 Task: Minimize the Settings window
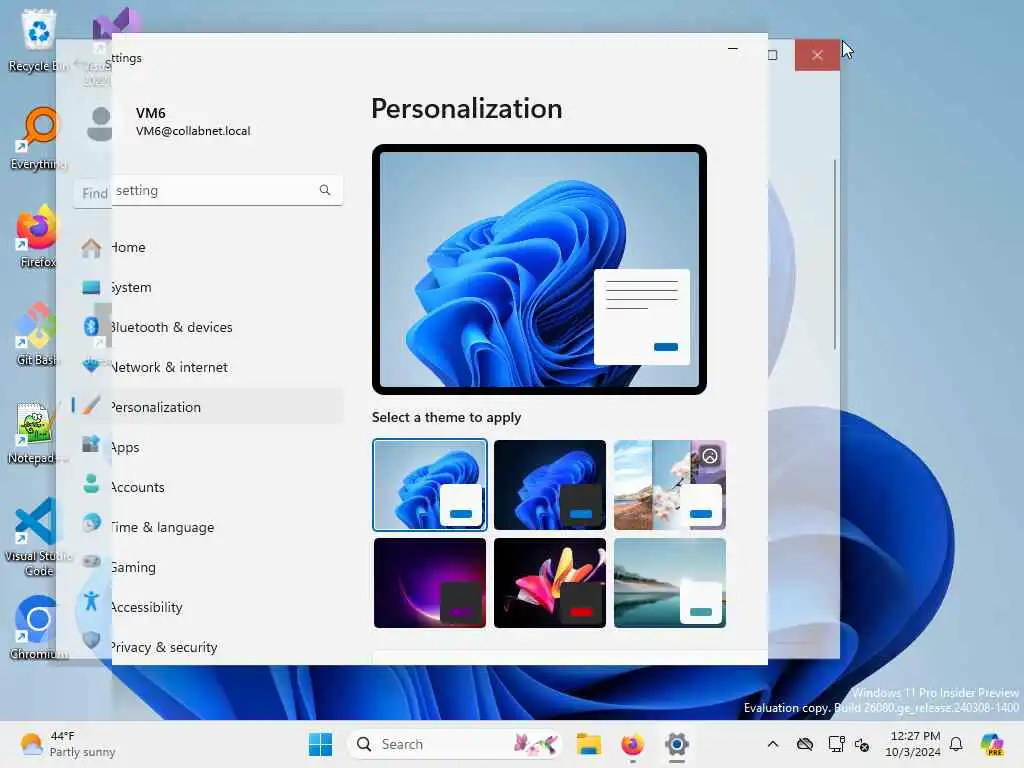[733, 48]
